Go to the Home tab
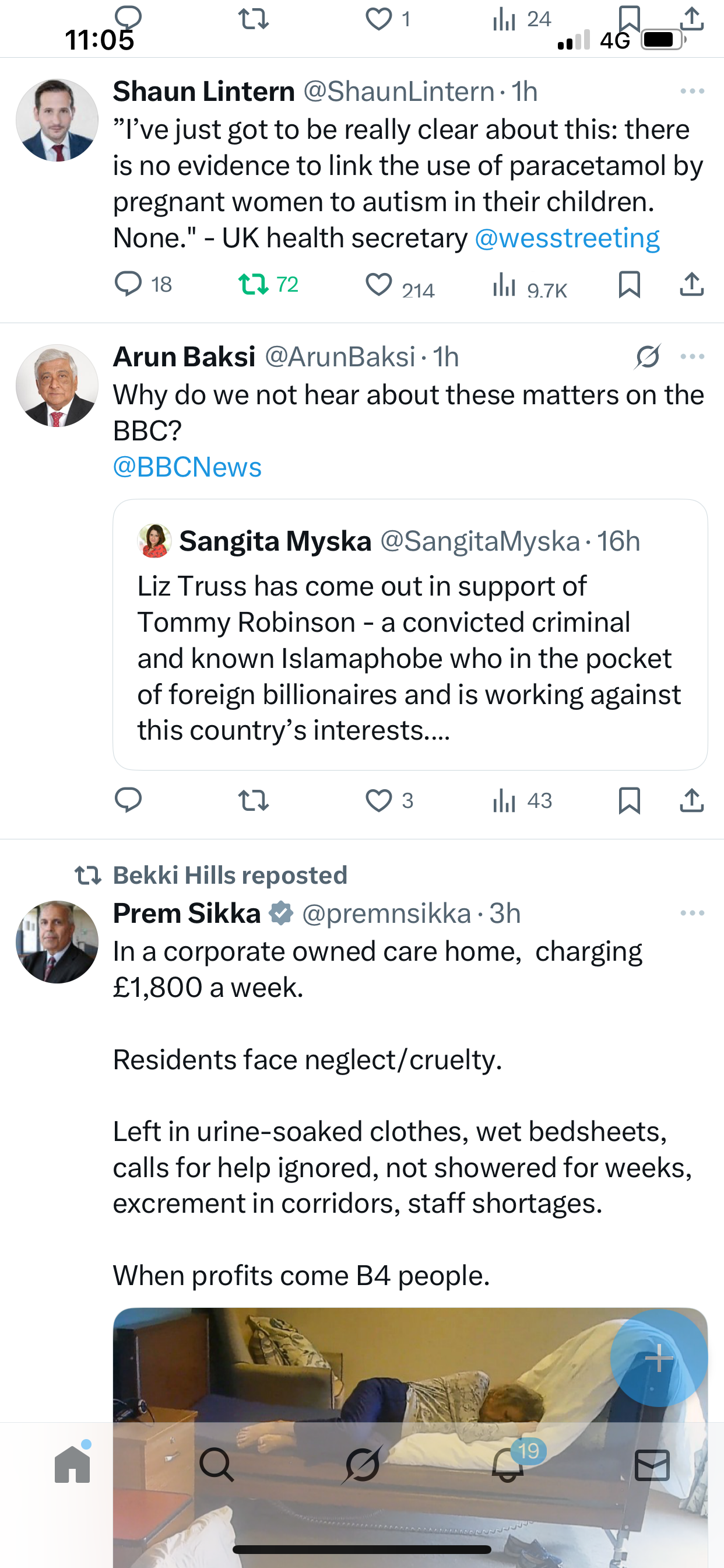The image size is (724, 1568). point(72,1465)
